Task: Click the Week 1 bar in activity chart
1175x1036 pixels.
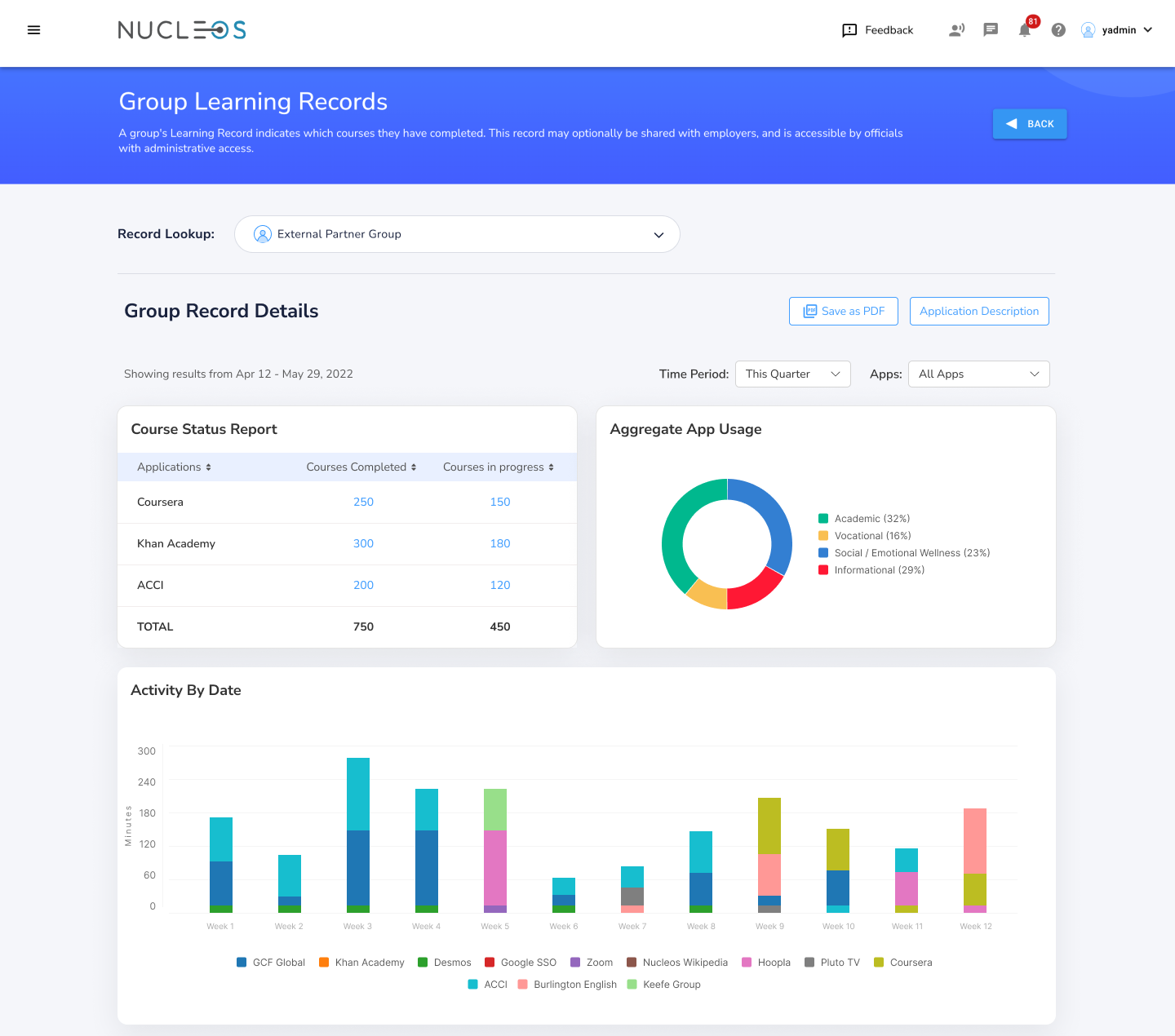Action: pos(221,865)
